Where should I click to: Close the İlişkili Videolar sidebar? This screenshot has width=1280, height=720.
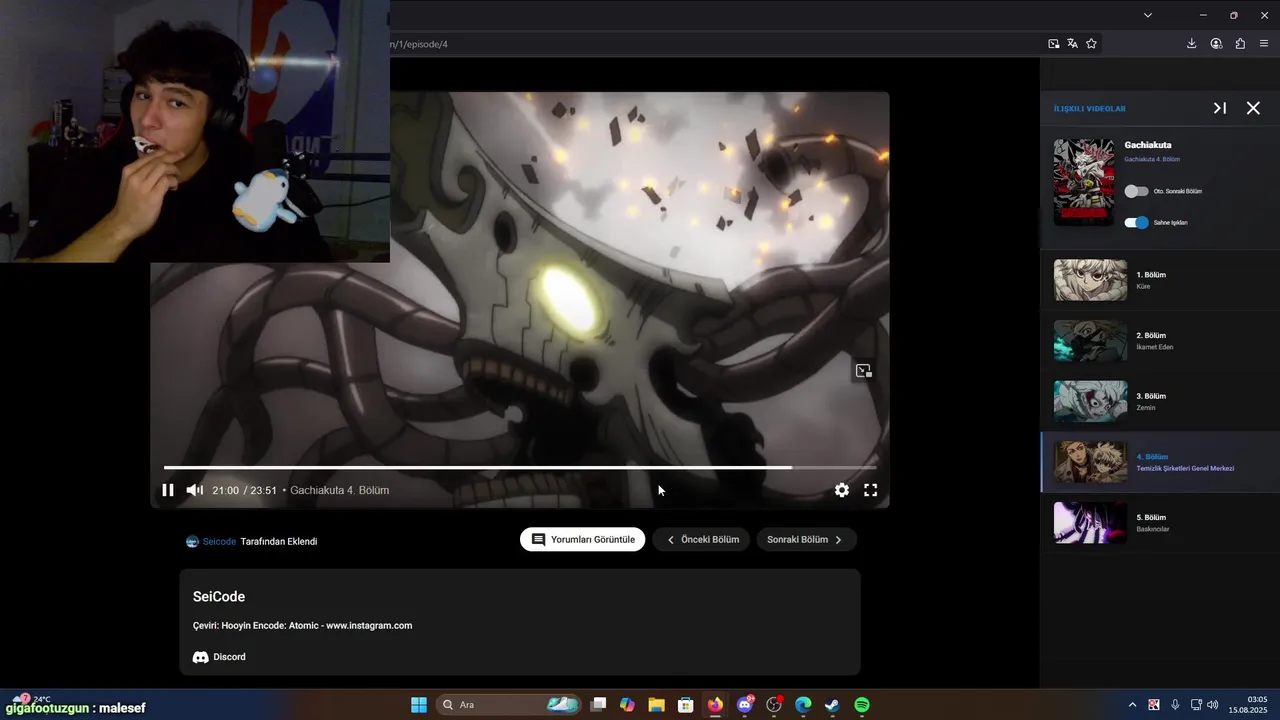[1253, 108]
